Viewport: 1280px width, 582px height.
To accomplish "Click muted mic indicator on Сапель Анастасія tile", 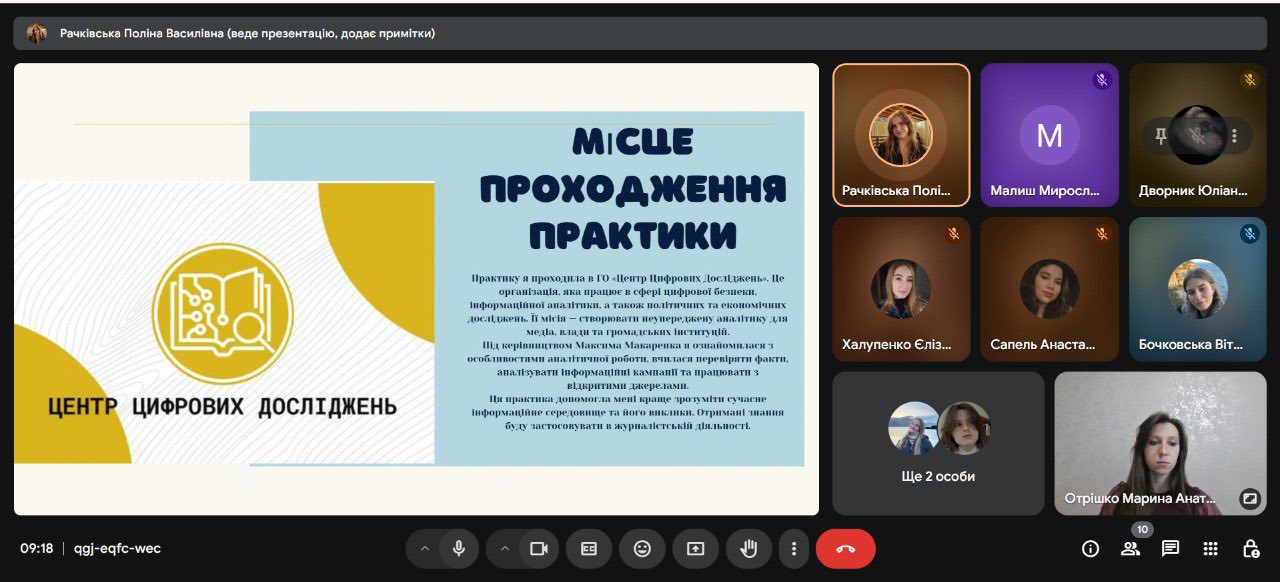I will click(1102, 233).
